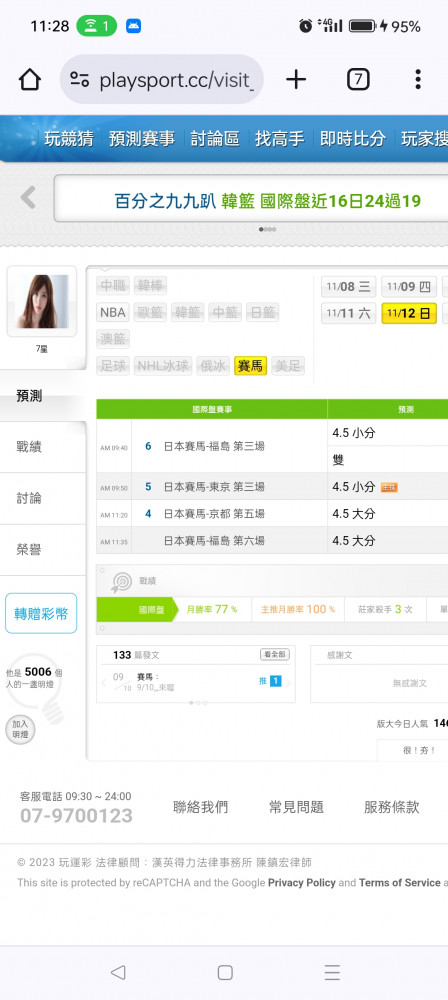Select the 日籃 league filter
The width and height of the screenshot is (448, 1000).
pos(262,312)
